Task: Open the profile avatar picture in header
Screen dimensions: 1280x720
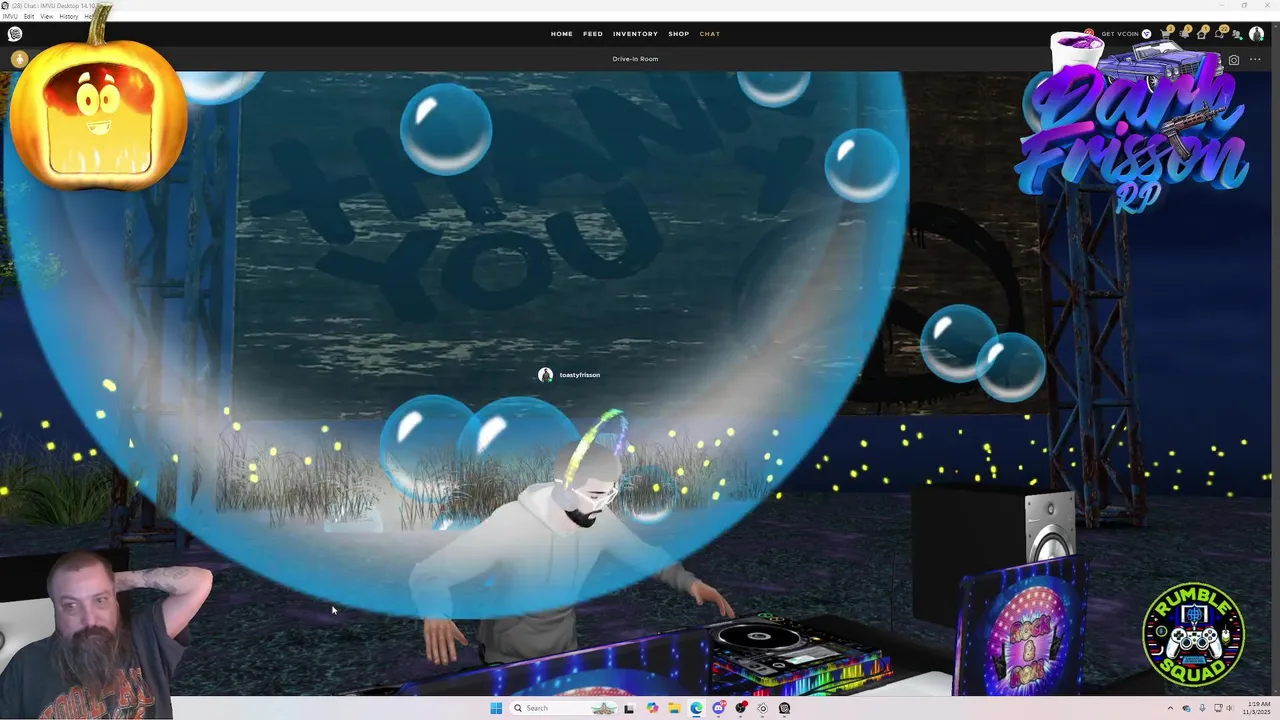Action: [1256, 34]
